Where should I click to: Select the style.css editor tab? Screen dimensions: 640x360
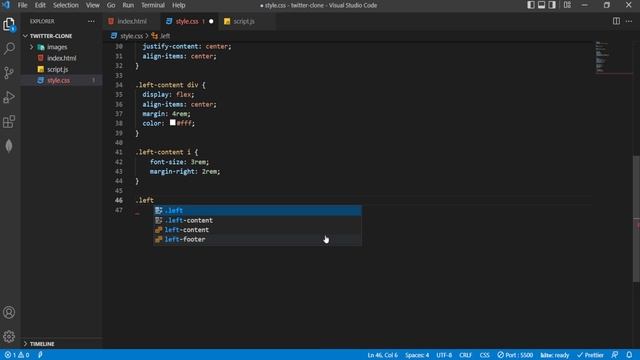point(187,21)
